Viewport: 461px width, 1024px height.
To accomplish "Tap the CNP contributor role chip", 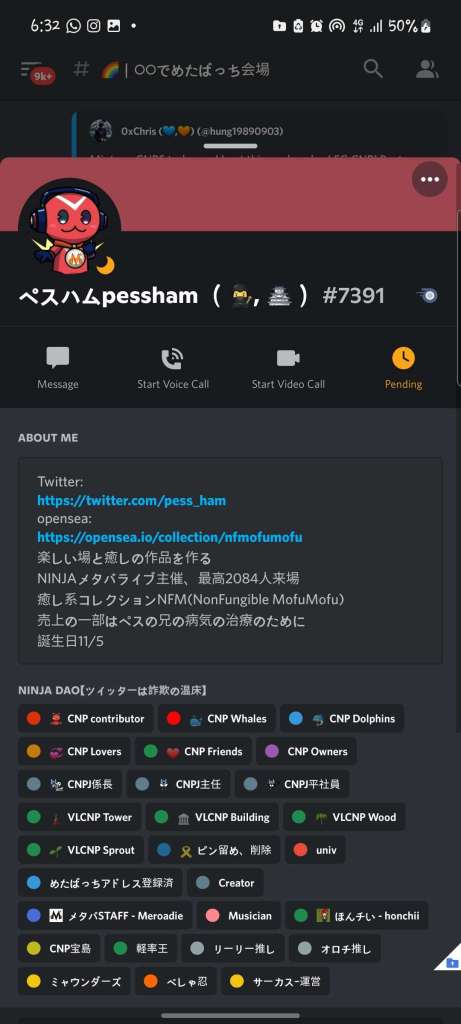I will [x=86, y=718].
